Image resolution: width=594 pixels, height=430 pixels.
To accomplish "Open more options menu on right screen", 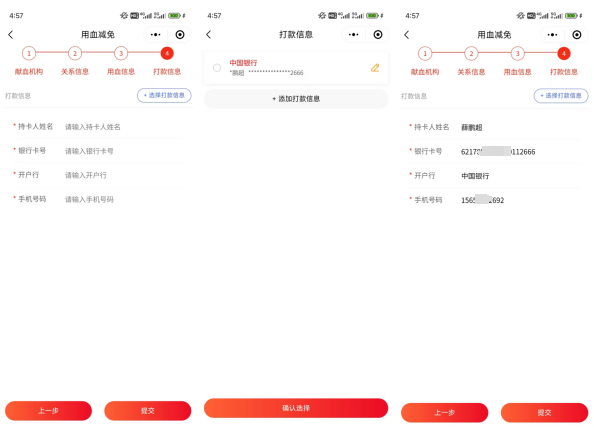I will click(x=552, y=35).
